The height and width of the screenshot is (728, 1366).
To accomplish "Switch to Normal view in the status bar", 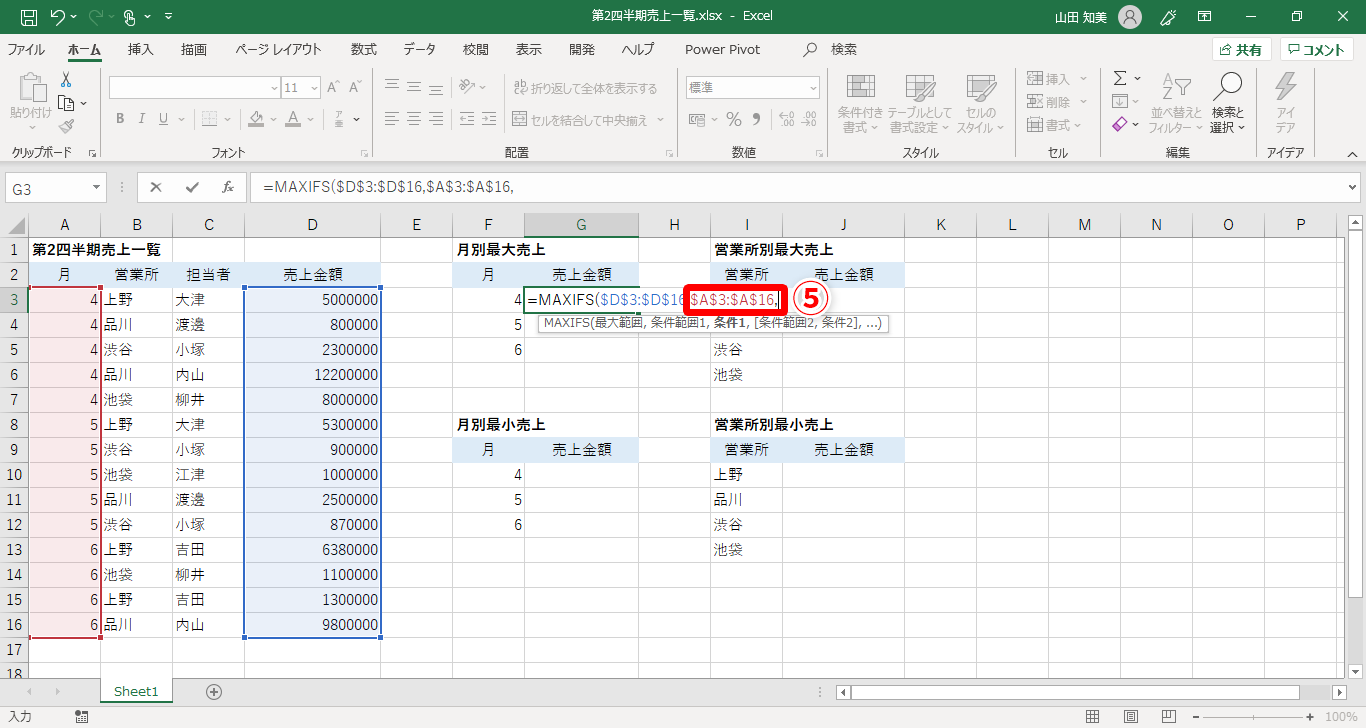I will [x=1093, y=716].
